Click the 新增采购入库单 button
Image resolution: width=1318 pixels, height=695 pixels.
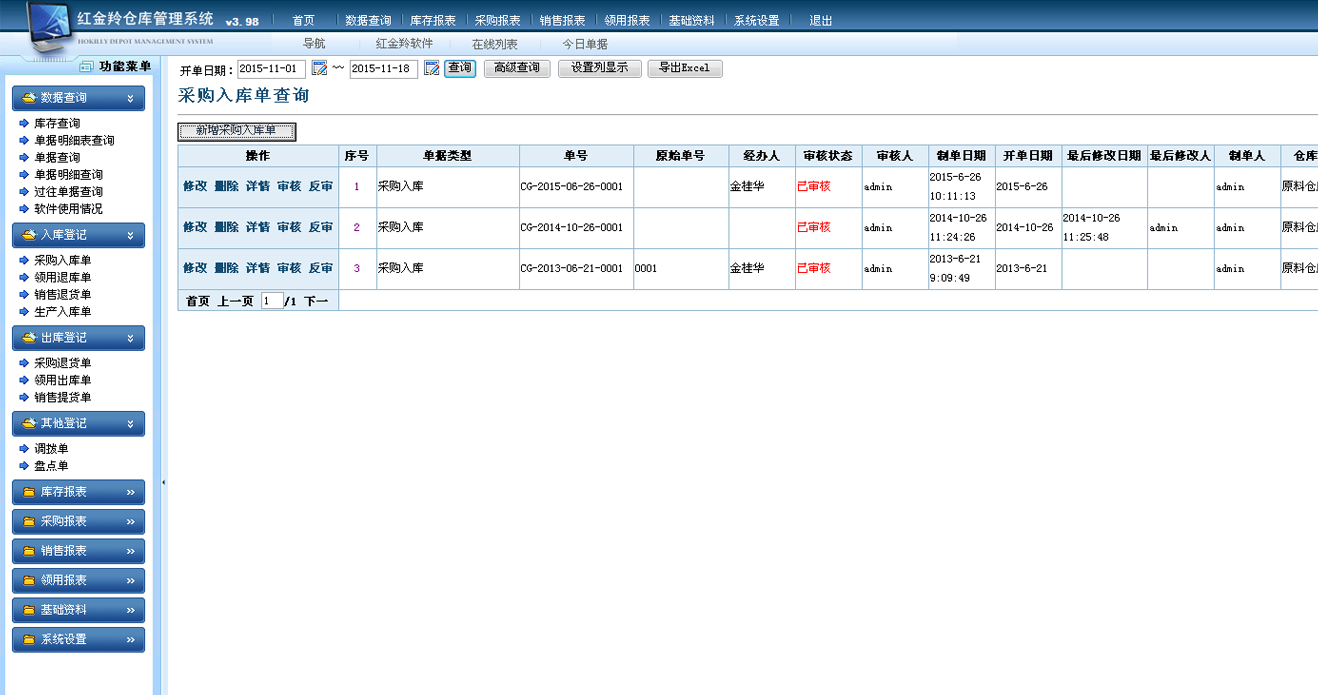(237, 131)
